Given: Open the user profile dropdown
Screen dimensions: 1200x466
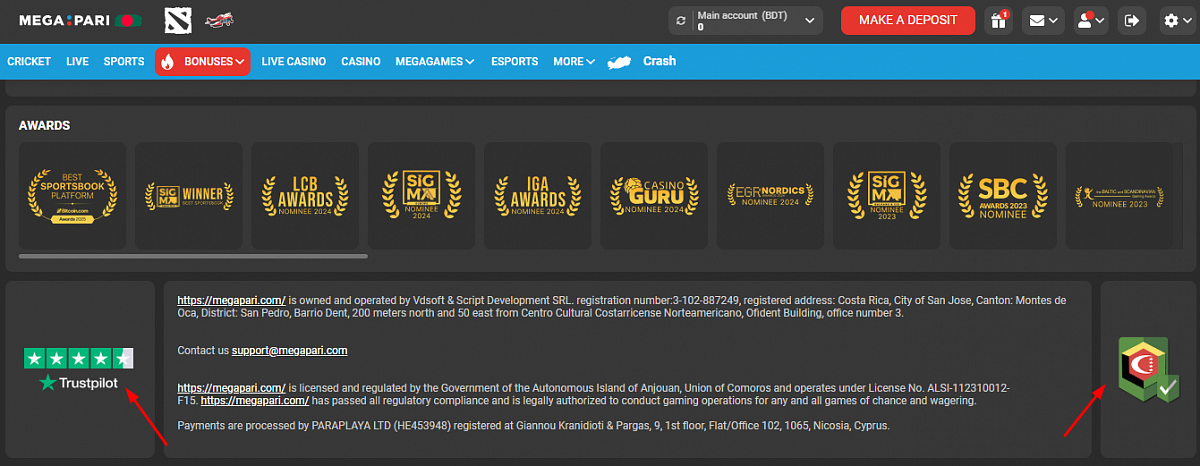Looking at the screenshot, I should [1090, 20].
